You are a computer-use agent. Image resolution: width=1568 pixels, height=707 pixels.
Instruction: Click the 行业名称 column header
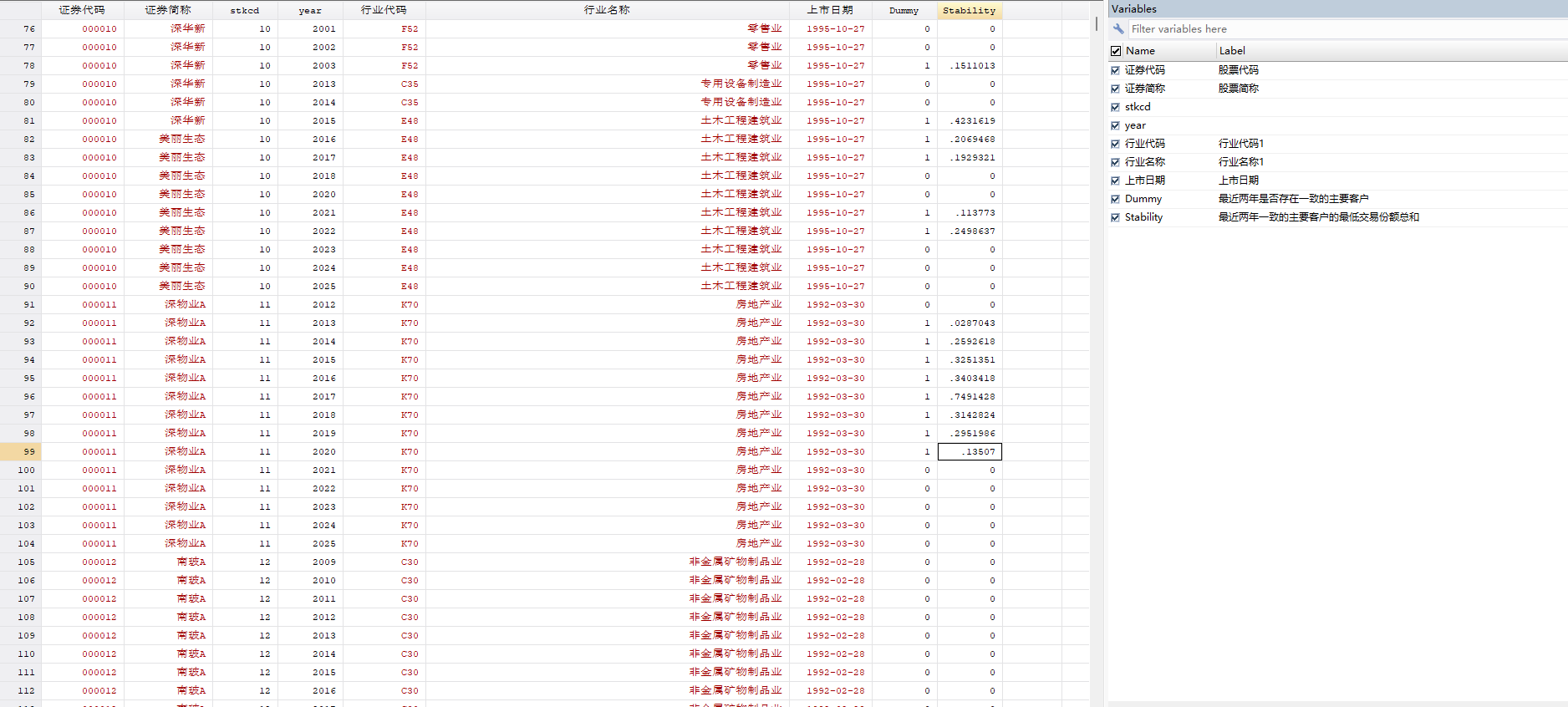pos(607,10)
